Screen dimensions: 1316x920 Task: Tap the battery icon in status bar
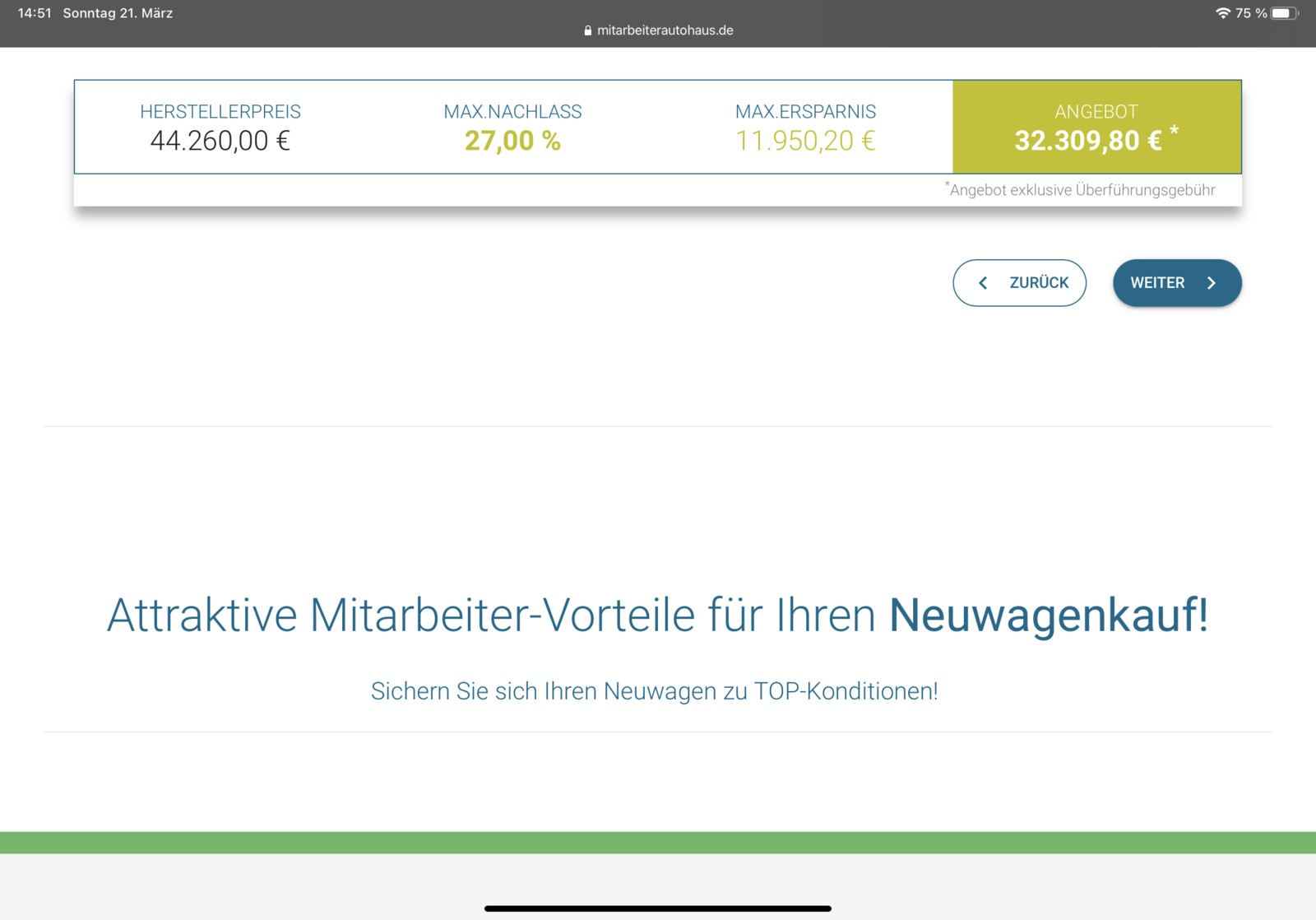[x=1285, y=13]
